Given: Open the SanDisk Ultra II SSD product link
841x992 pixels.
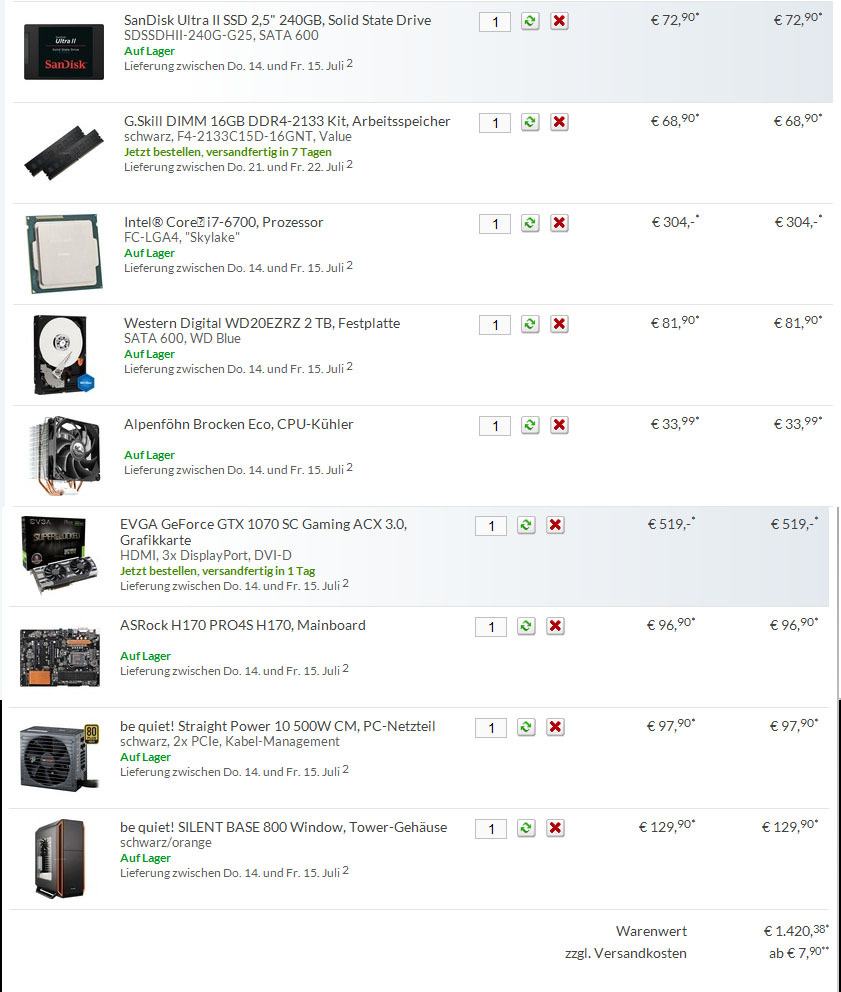Looking at the screenshot, I should [277, 20].
